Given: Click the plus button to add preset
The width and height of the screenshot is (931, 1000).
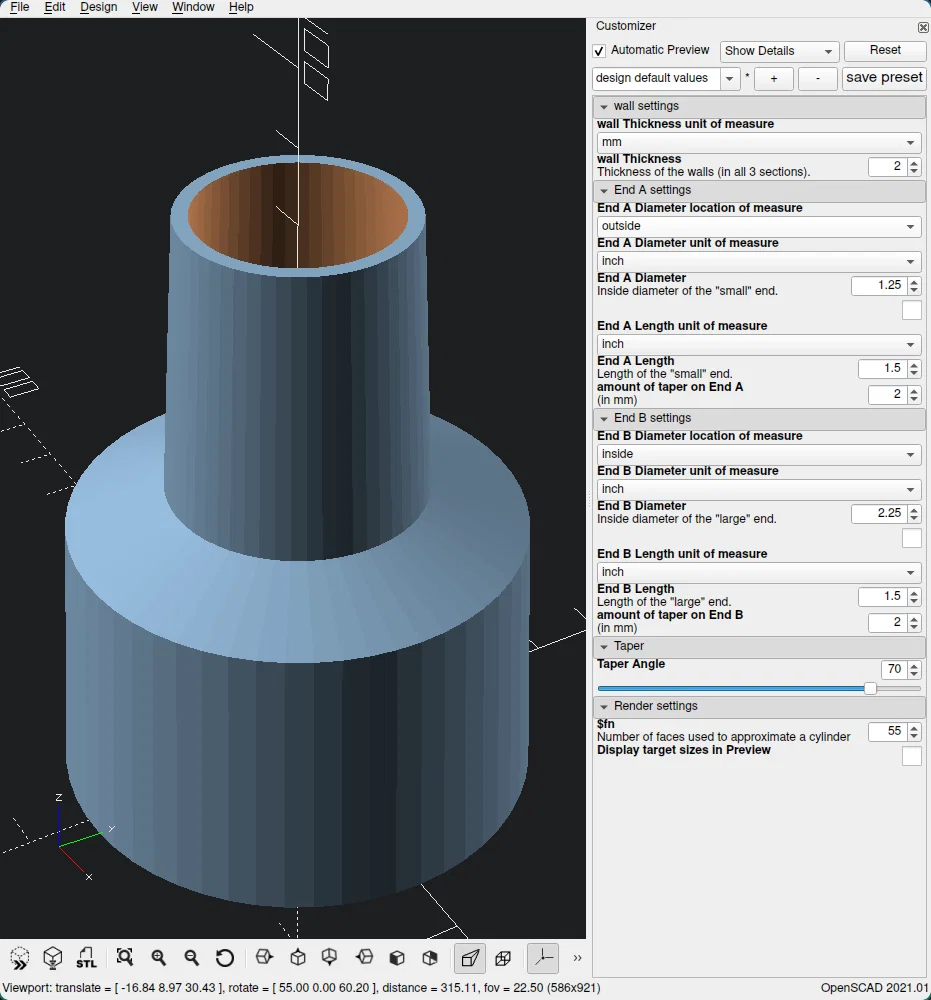Looking at the screenshot, I should [x=774, y=79].
